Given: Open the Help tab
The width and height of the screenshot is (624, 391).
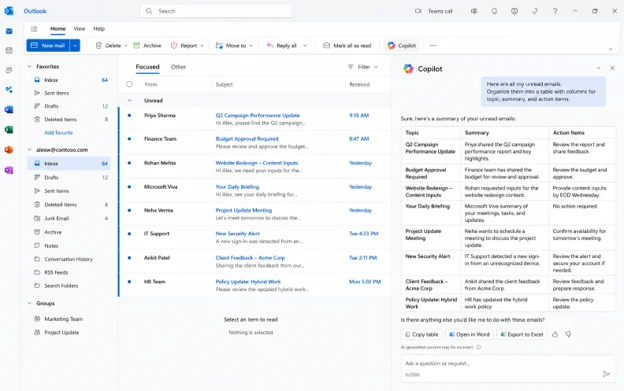Looking at the screenshot, I should click(x=99, y=29).
